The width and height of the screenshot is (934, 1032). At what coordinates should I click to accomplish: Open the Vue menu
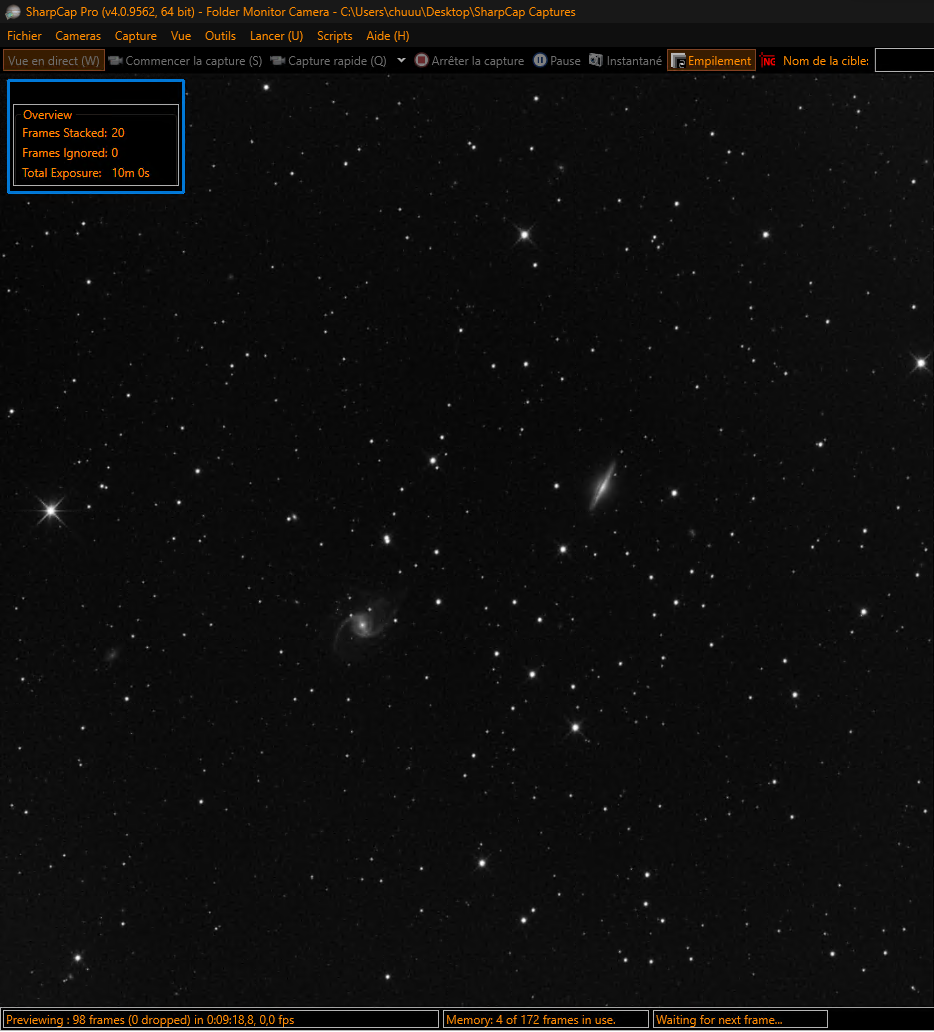(x=181, y=36)
